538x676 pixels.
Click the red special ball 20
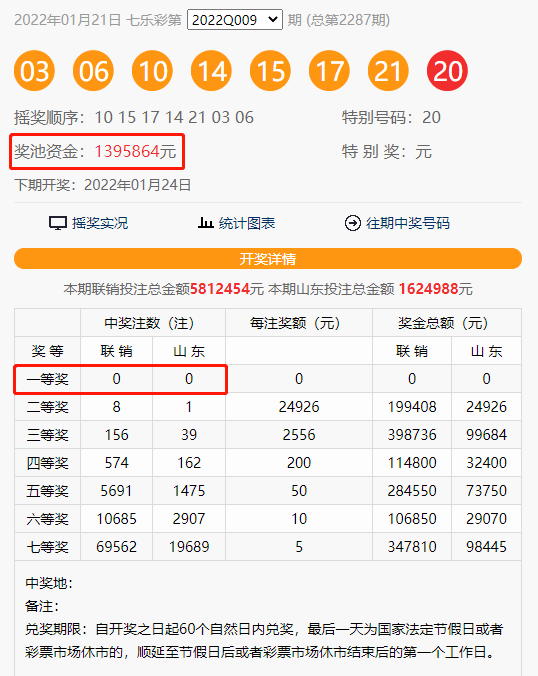coord(447,71)
